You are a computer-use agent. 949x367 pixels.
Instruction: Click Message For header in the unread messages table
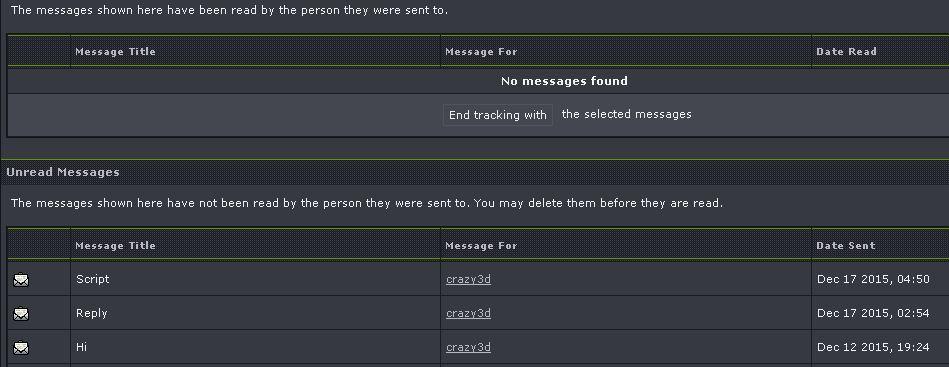(x=481, y=245)
